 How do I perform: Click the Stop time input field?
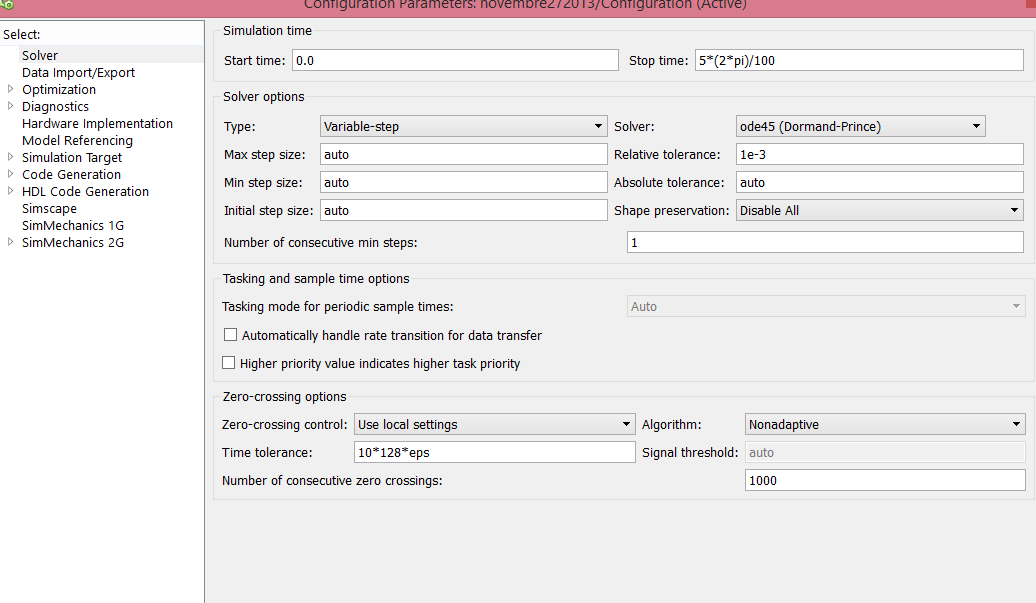tap(858, 61)
